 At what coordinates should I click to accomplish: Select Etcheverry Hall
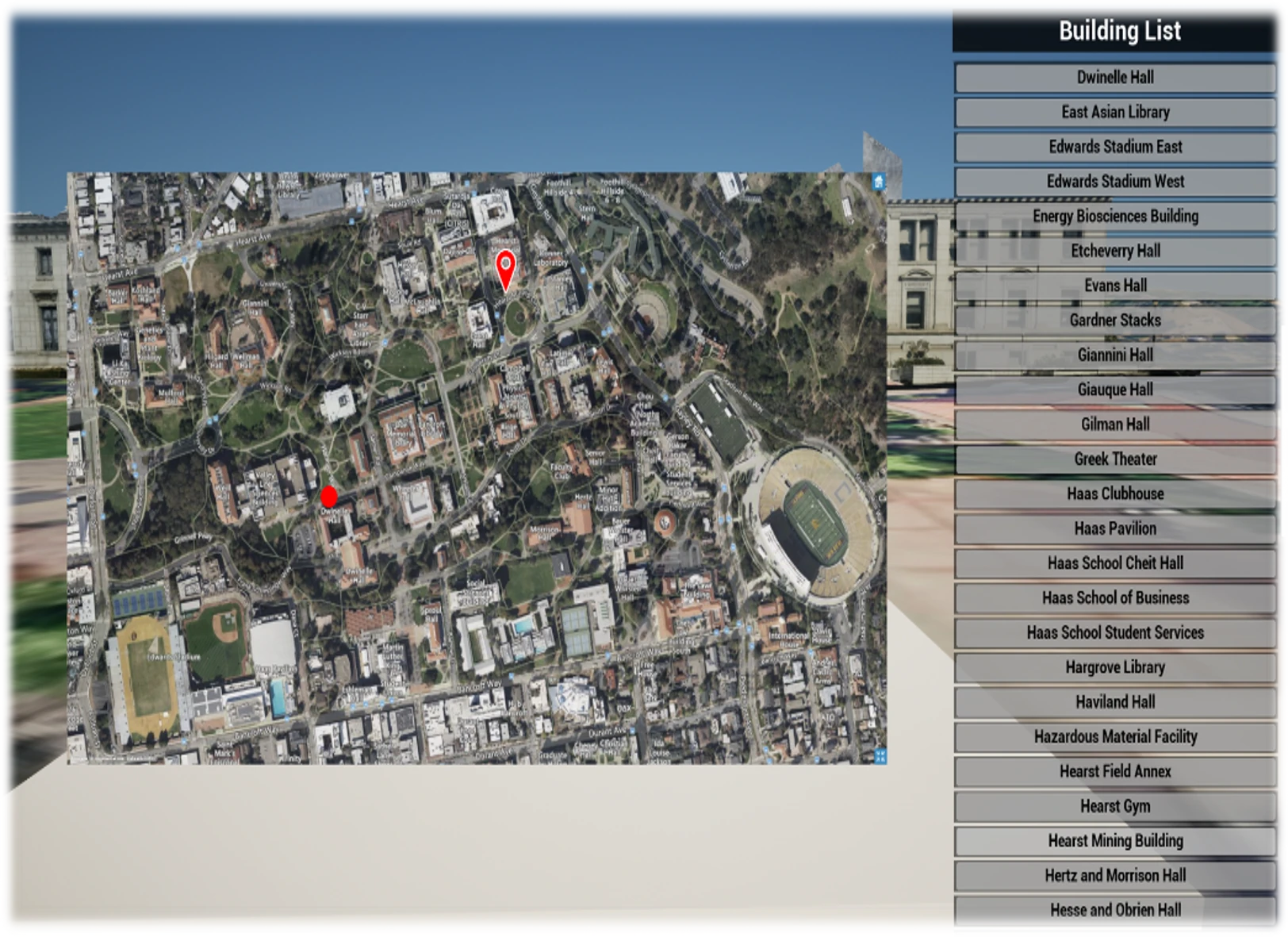(1114, 251)
